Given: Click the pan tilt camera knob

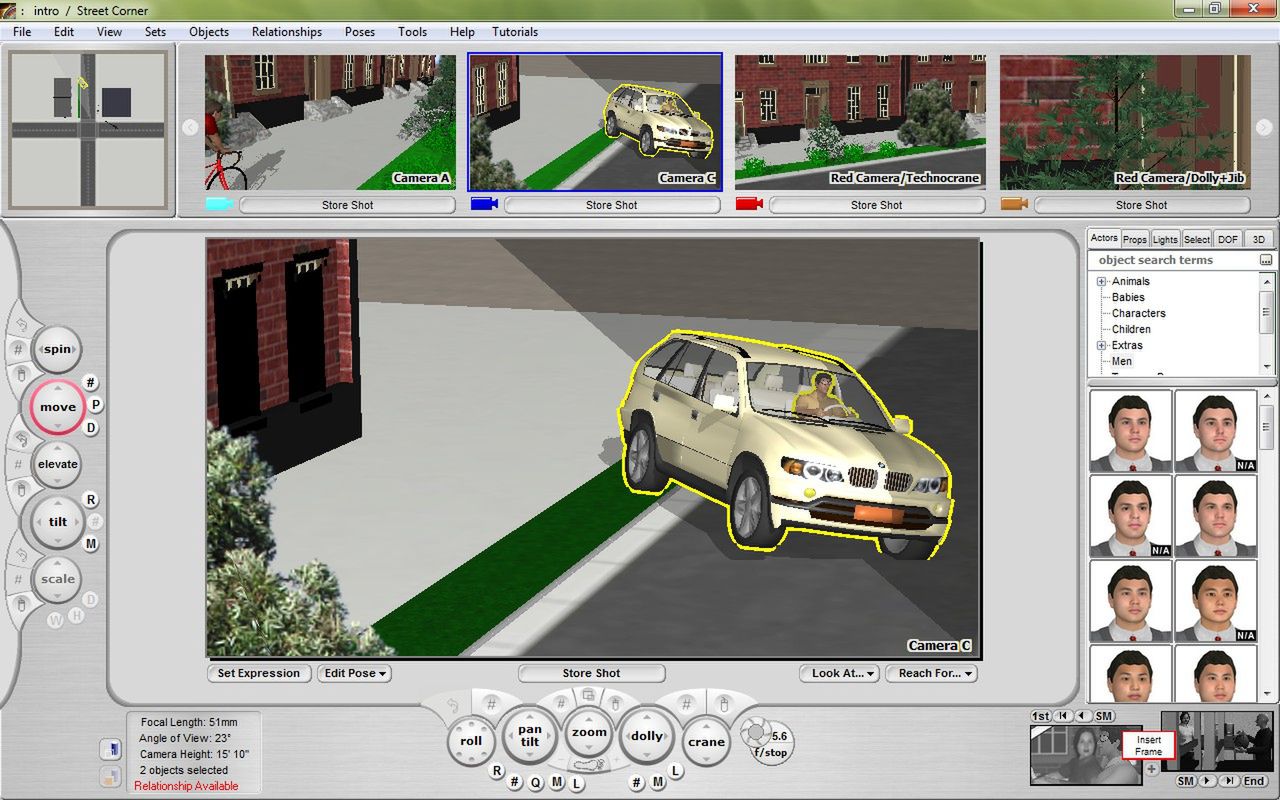Looking at the screenshot, I should [530, 737].
